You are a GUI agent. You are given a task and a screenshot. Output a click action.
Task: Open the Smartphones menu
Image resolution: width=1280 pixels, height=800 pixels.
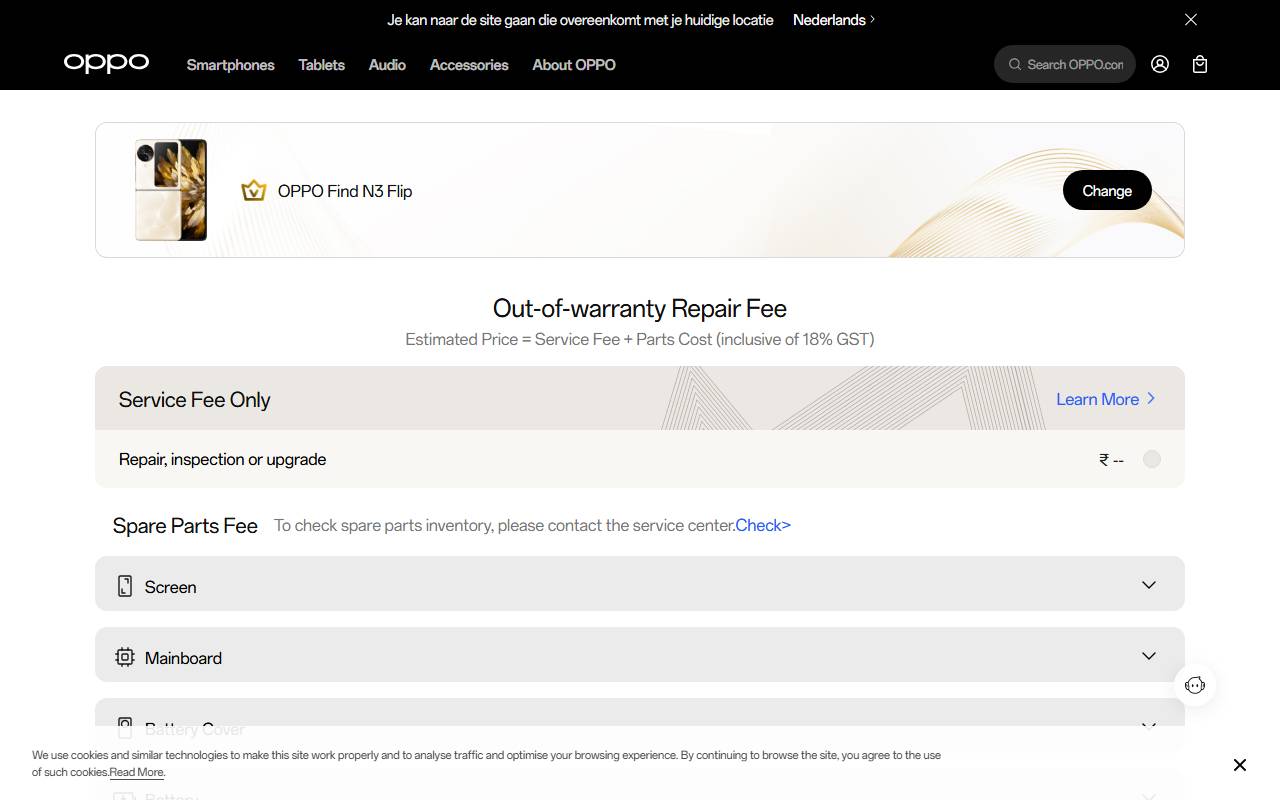[230, 65]
